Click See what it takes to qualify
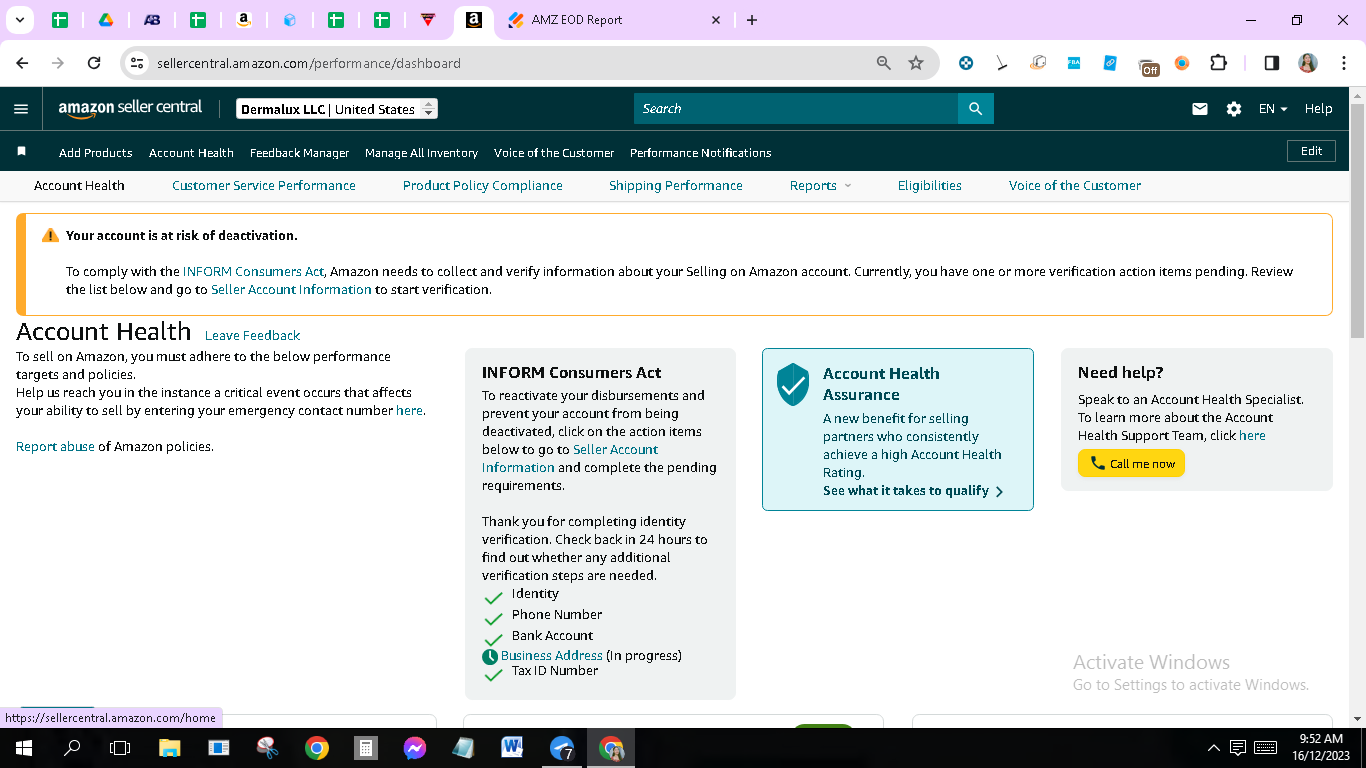 point(913,491)
